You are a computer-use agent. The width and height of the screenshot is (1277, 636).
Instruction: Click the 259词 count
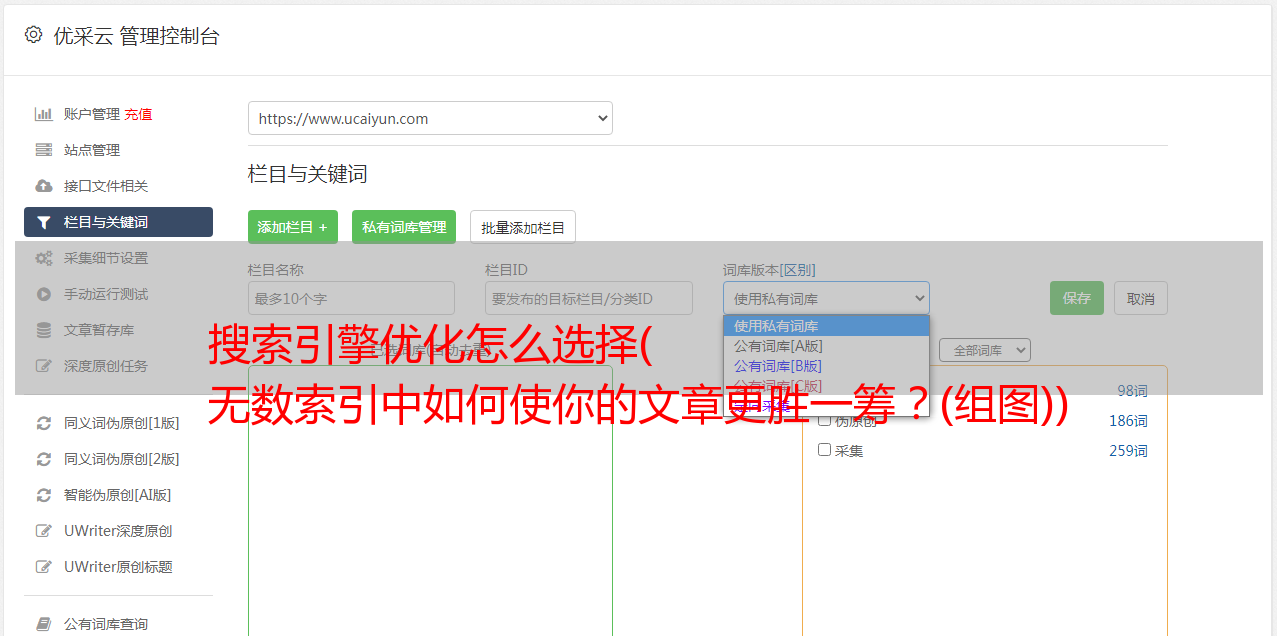click(x=1128, y=451)
